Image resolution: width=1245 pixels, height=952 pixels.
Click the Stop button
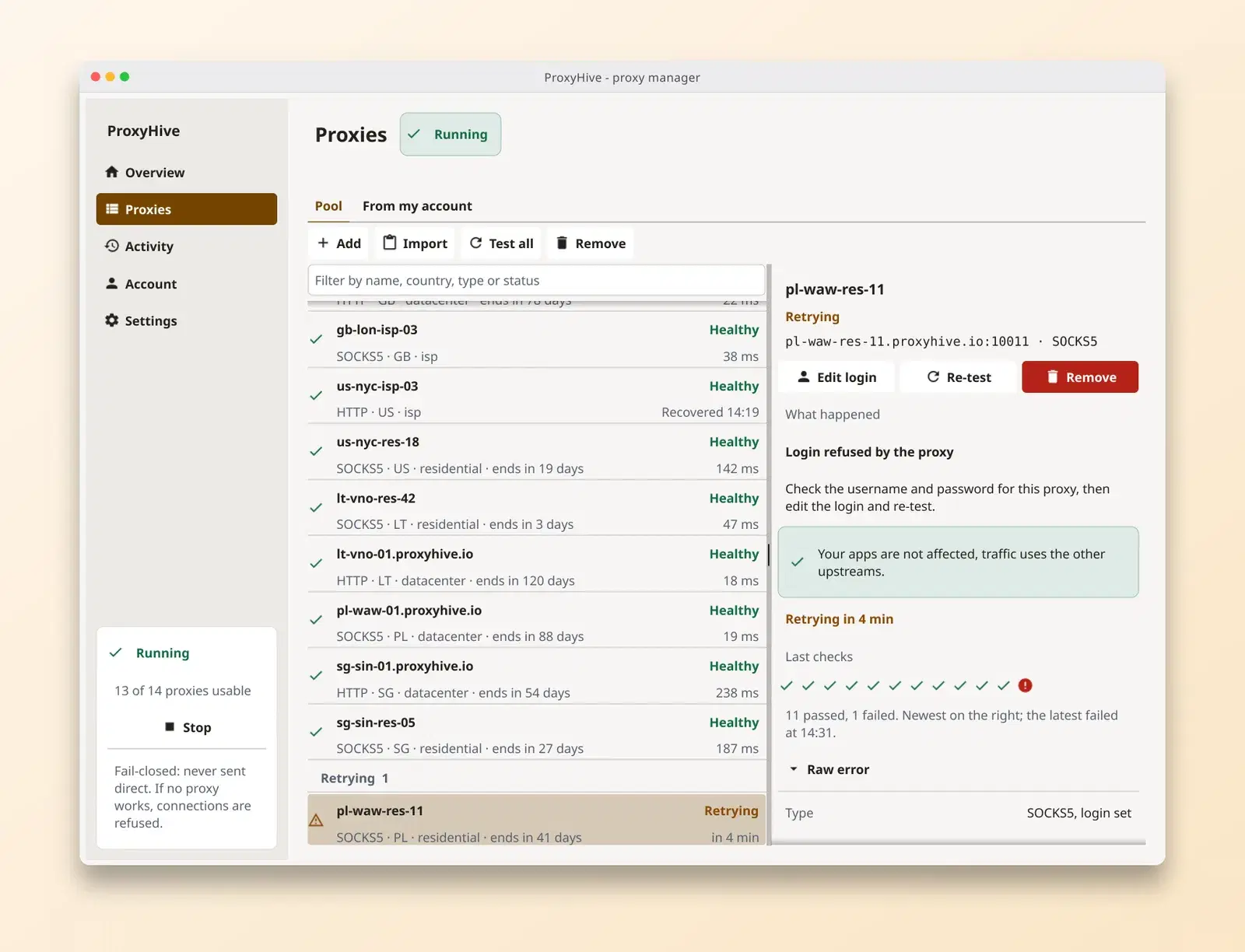click(187, 727)
